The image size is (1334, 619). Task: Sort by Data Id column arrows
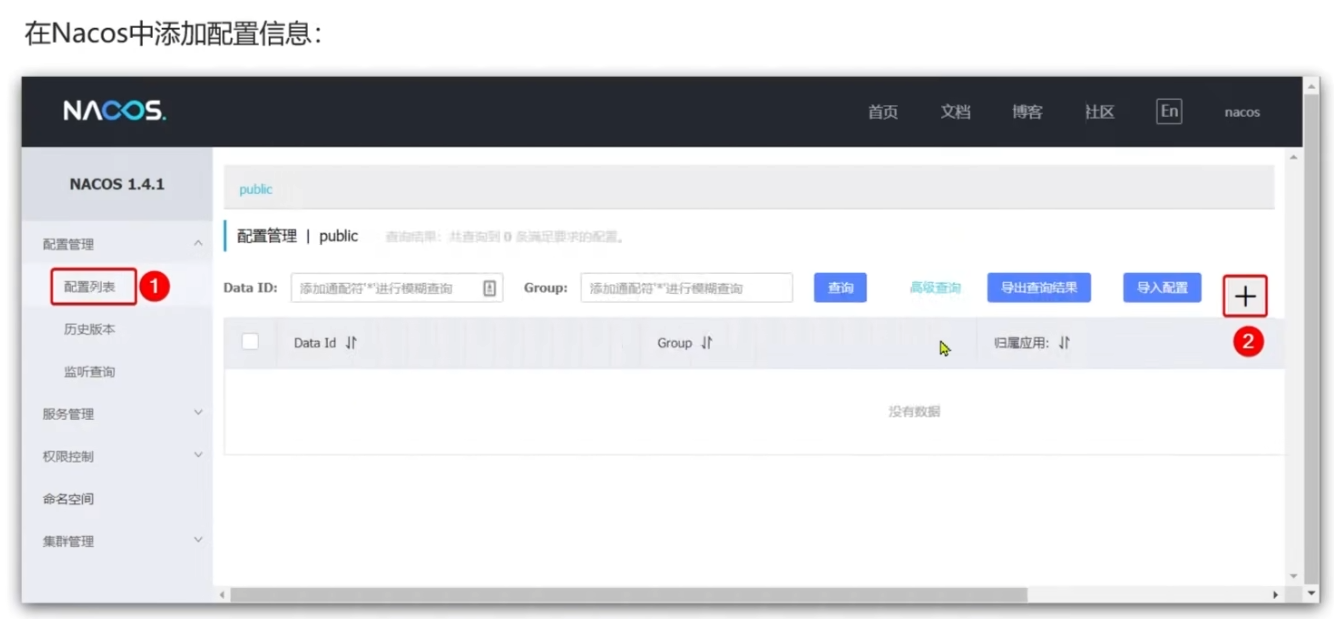(x=351, y=343)
